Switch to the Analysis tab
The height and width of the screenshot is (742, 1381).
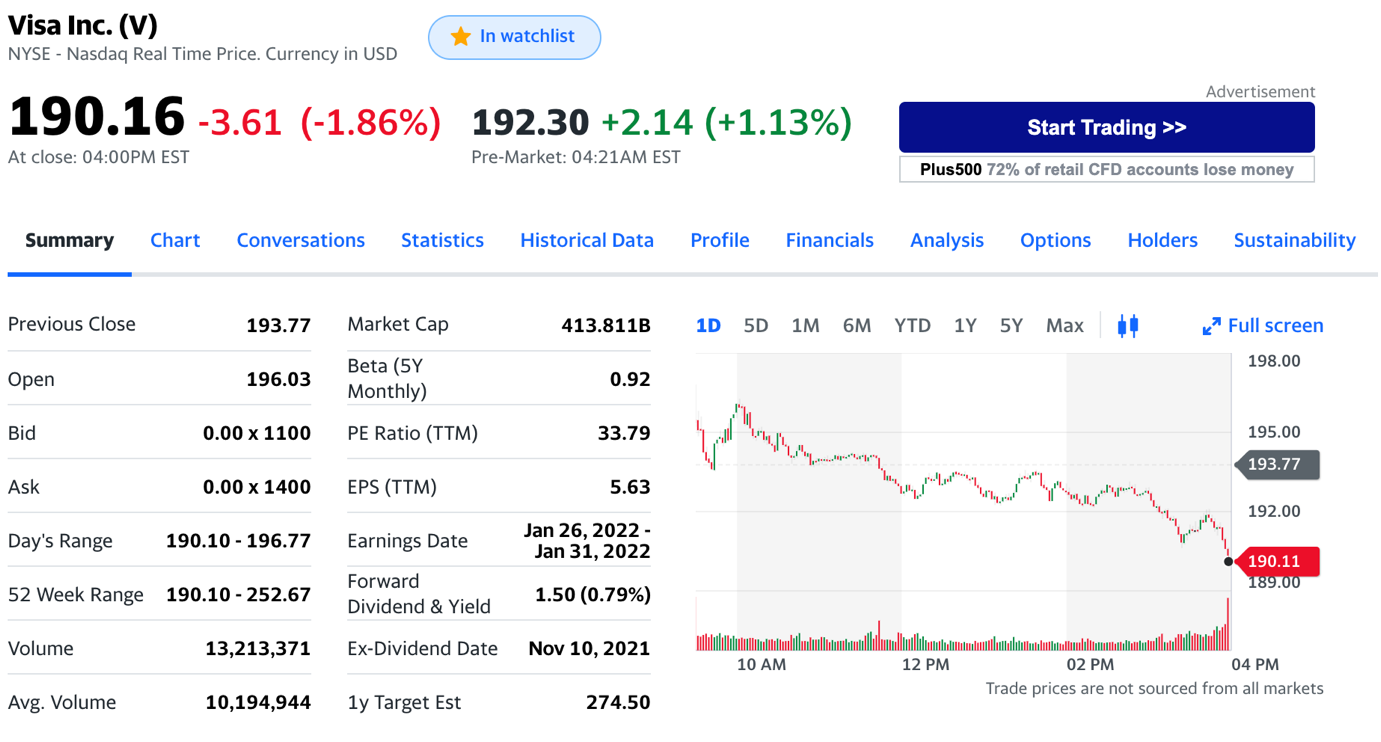click(x=947, y=240)
